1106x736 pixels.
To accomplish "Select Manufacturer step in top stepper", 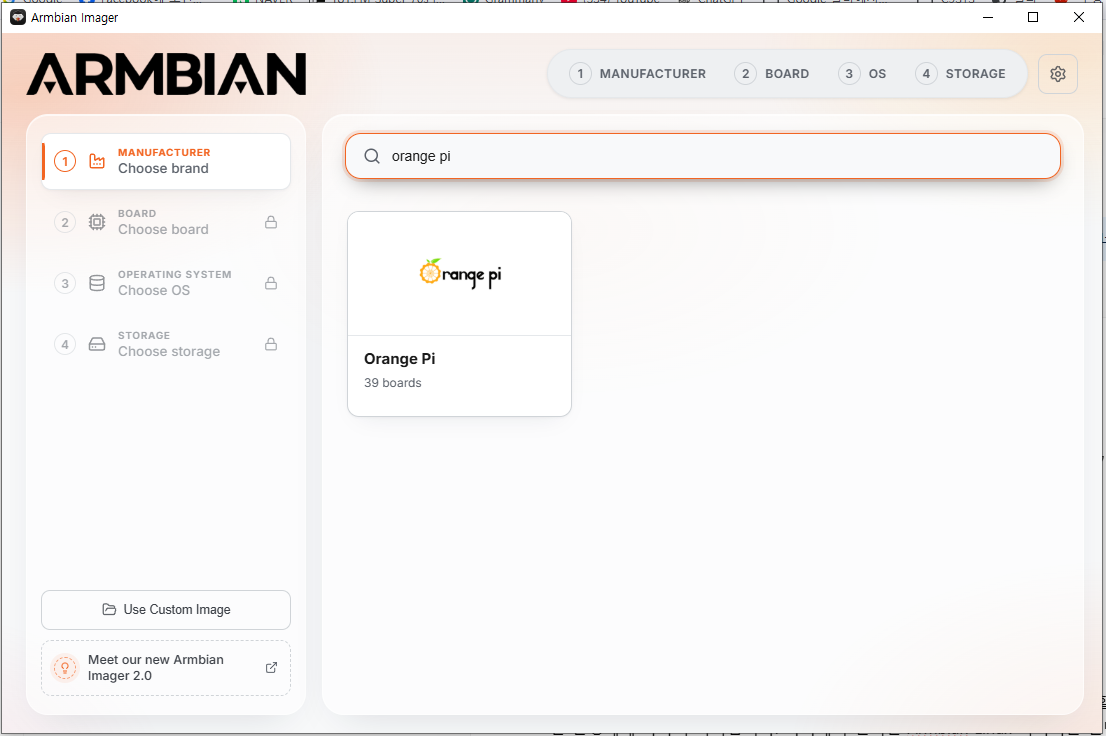I will [x=638, y=73].
